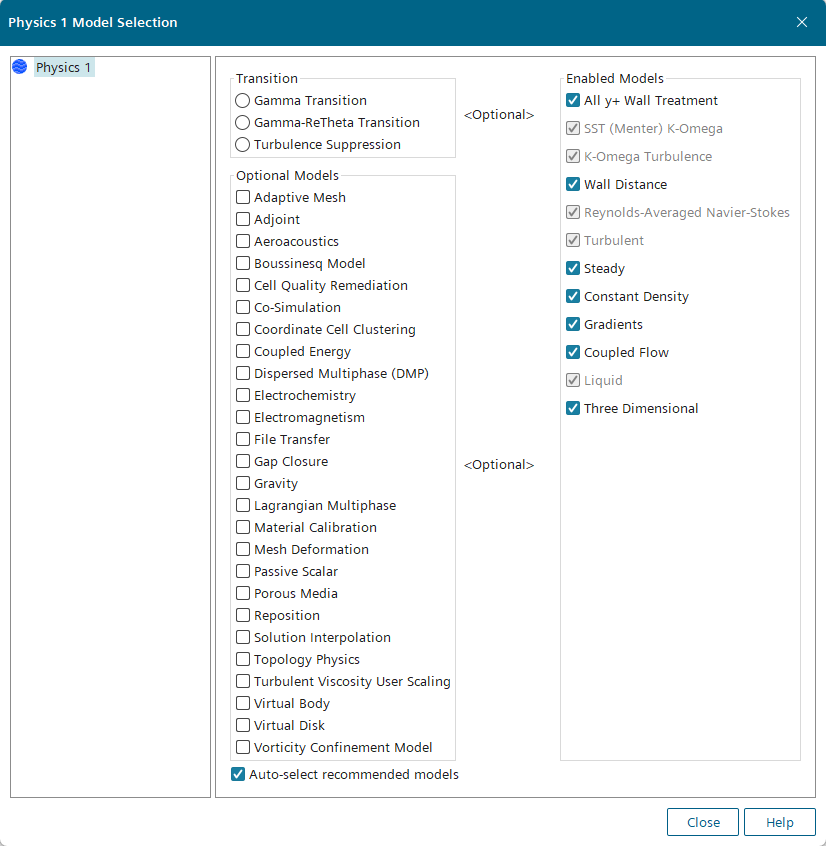Select Turbulence Suppression radio option
Viewport: 826px width, 846px height.
pos(243,145)
